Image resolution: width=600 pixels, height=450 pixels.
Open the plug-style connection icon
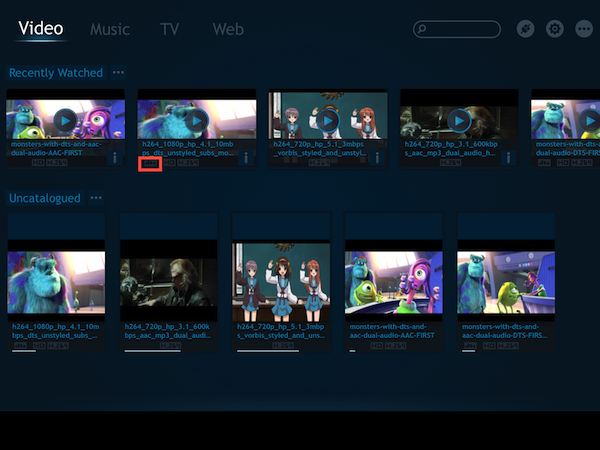525,29
